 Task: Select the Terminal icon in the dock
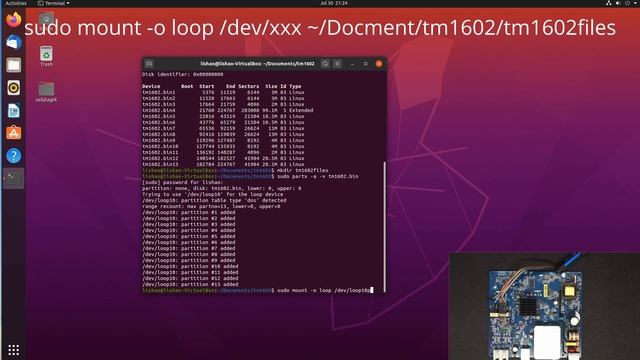tap(13, 178)
